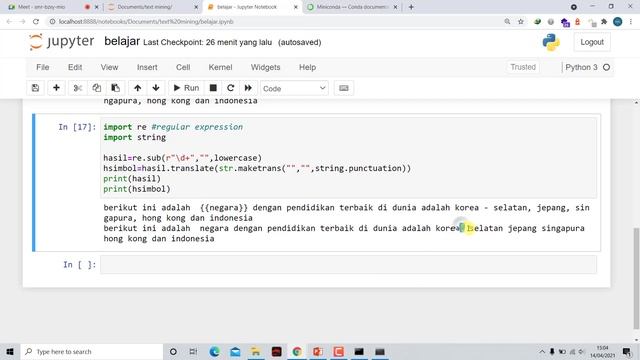Paste cells below icon
Image resolution: width=640 pixels, height=360 pixels.
[116, 88]
